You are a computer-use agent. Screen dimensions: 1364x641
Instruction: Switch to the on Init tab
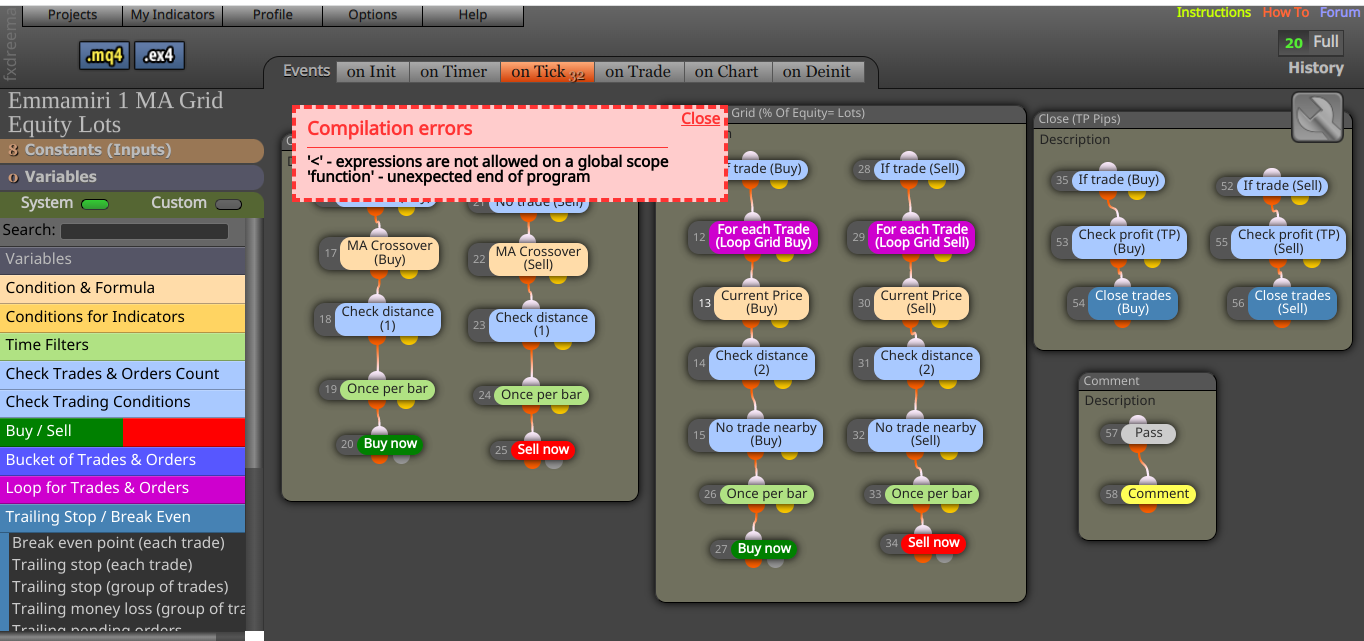click(x=371, y=72)
